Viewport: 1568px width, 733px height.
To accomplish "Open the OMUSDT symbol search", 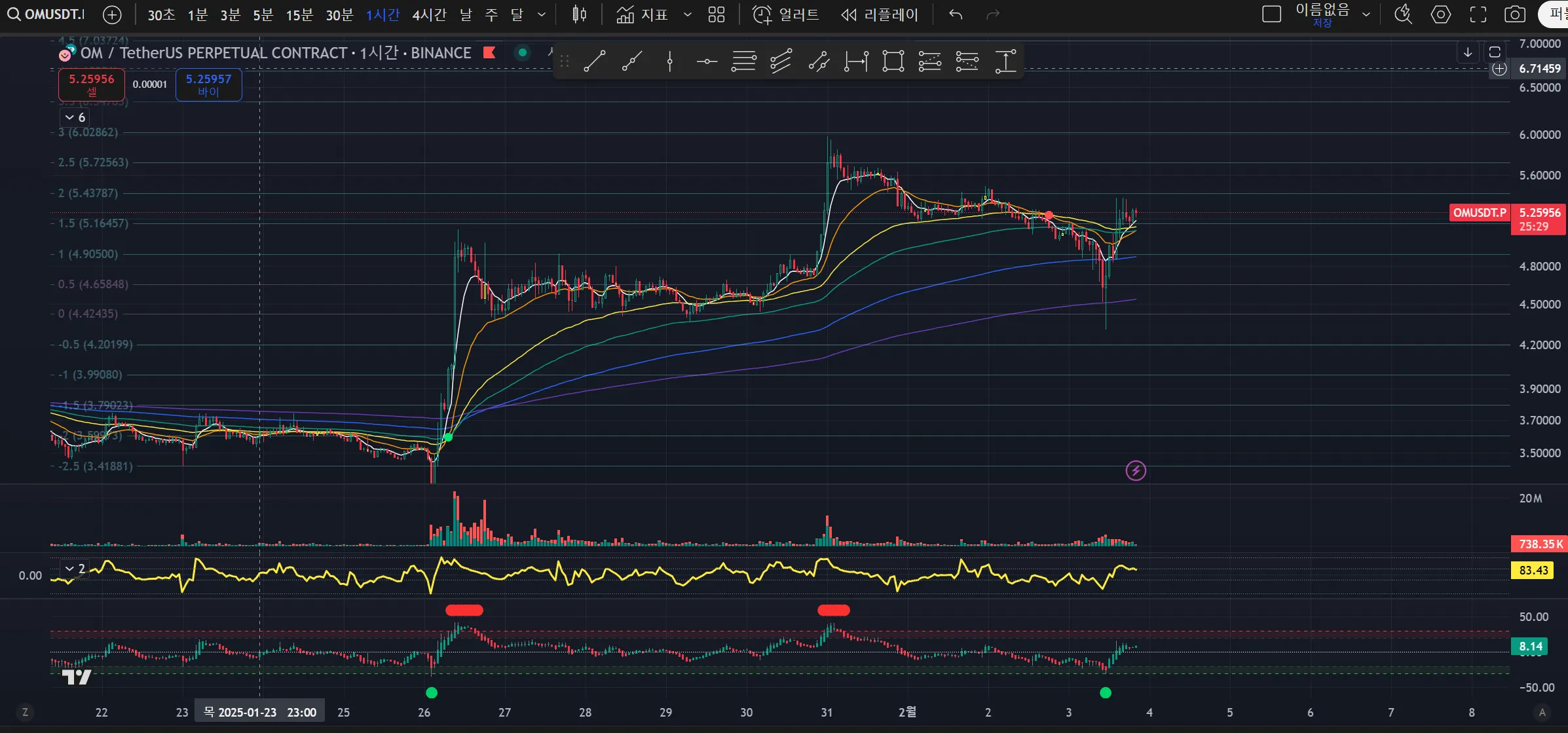I will click(x=46, y=14).
